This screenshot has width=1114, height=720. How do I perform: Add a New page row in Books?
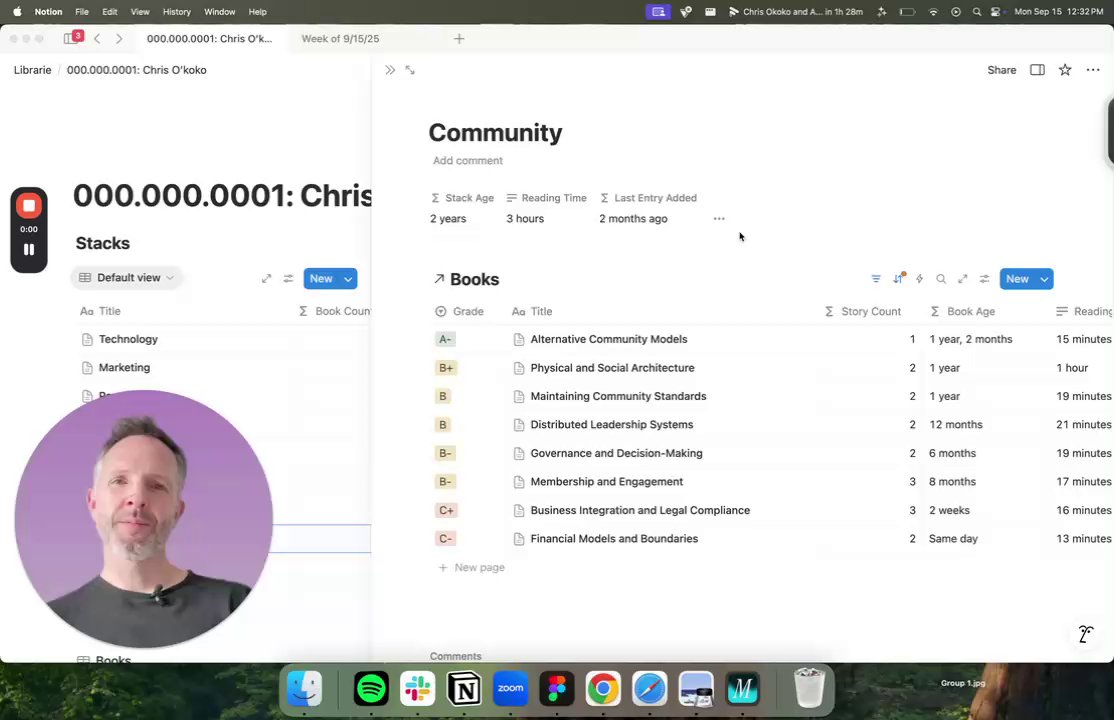coord(472,567)
